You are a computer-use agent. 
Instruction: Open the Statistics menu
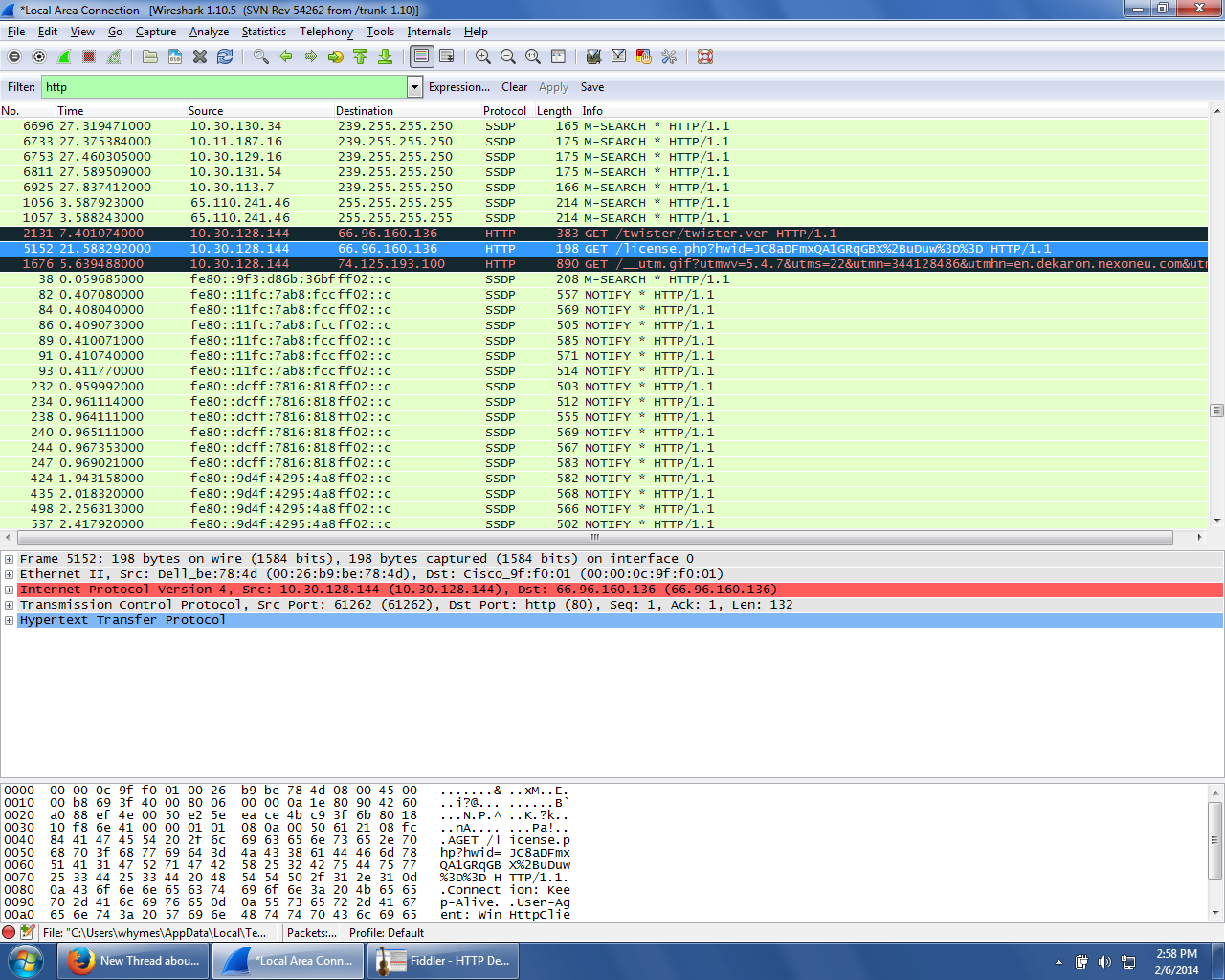tap(263, 32)
